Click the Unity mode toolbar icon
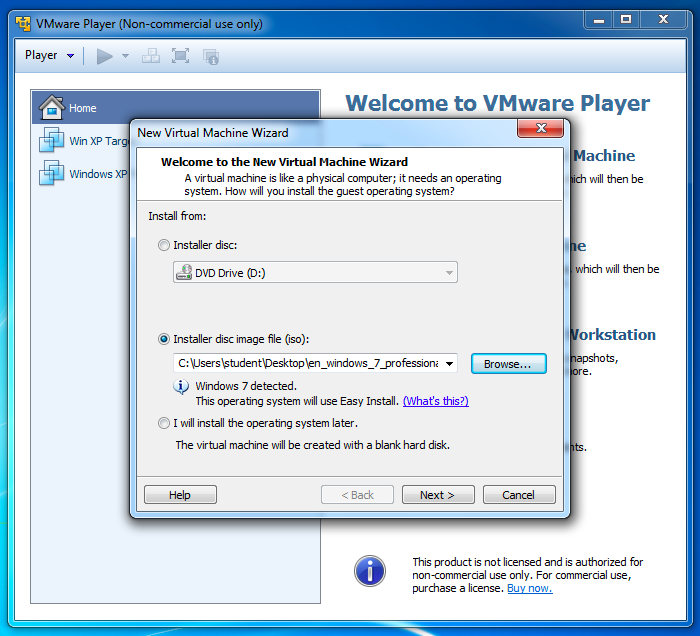Screen dimensions: 700x636 211,57
